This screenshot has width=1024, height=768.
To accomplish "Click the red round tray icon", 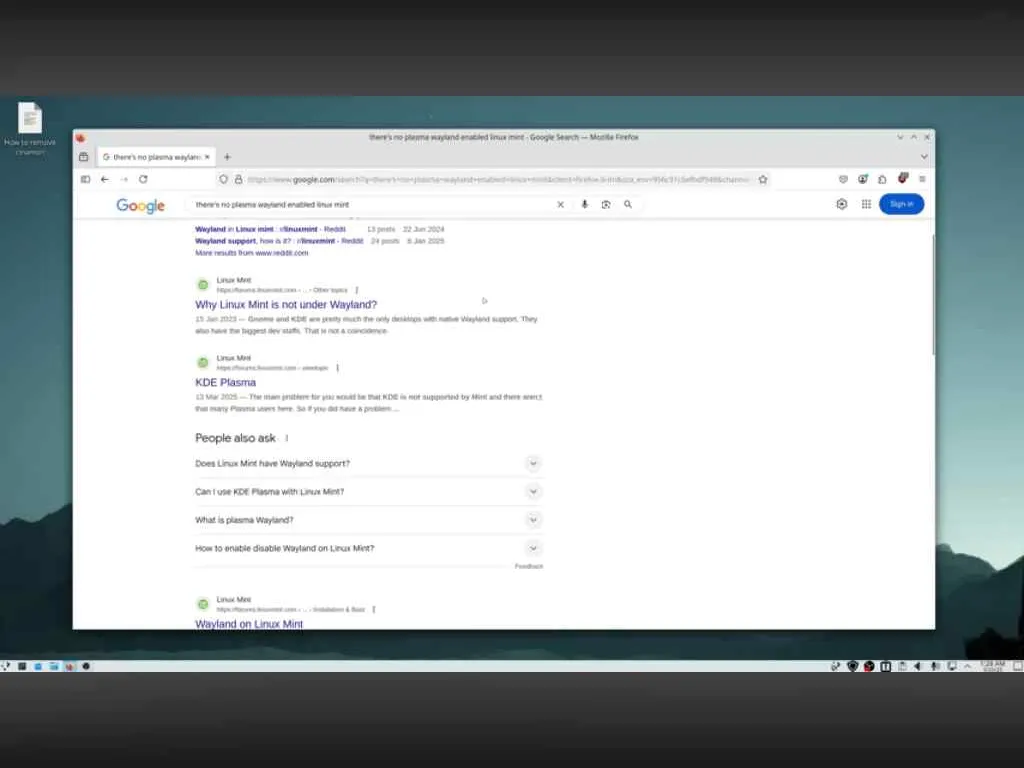I will pos(869,666).
